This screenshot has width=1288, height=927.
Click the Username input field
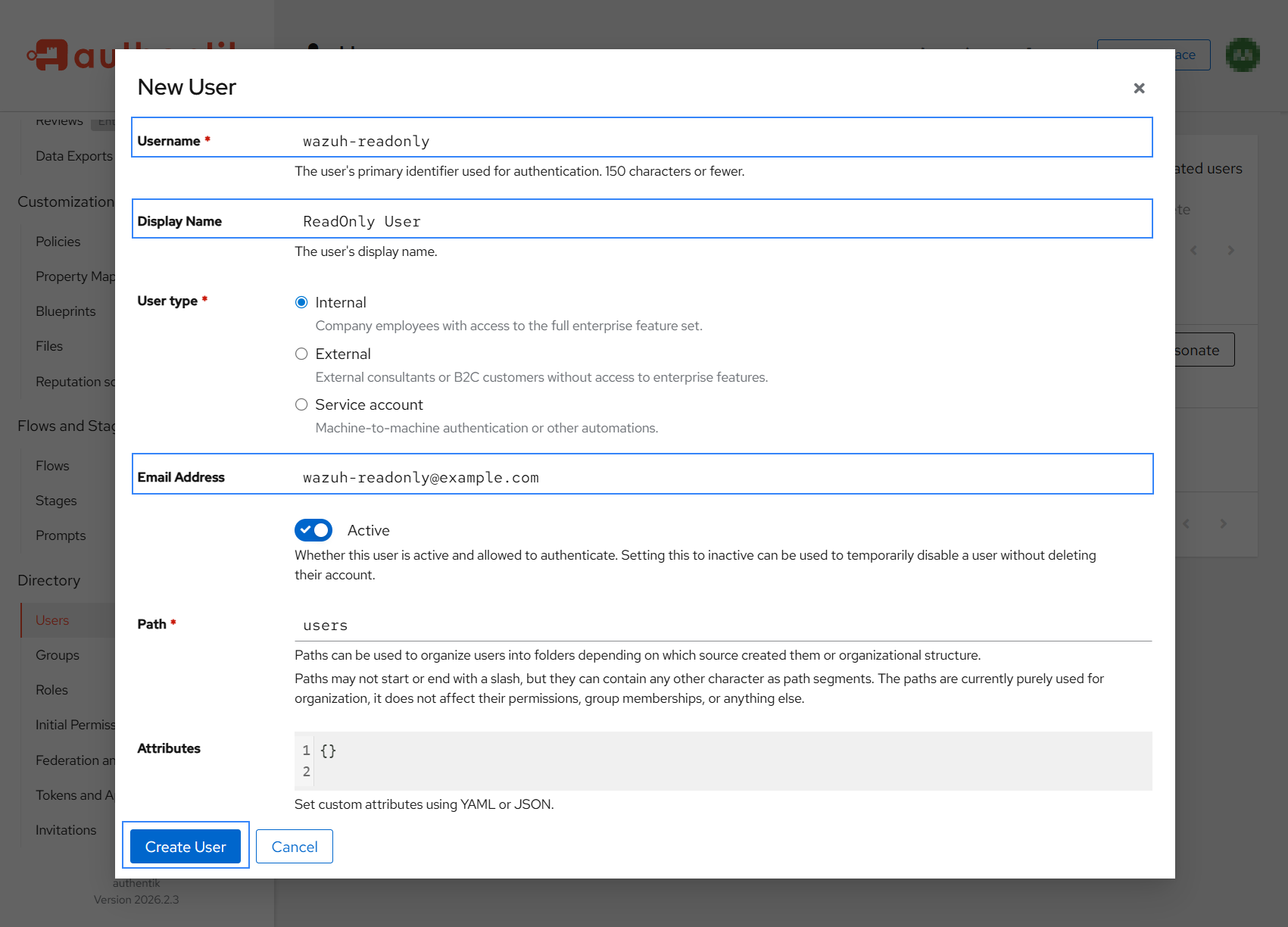coord(723,141)
